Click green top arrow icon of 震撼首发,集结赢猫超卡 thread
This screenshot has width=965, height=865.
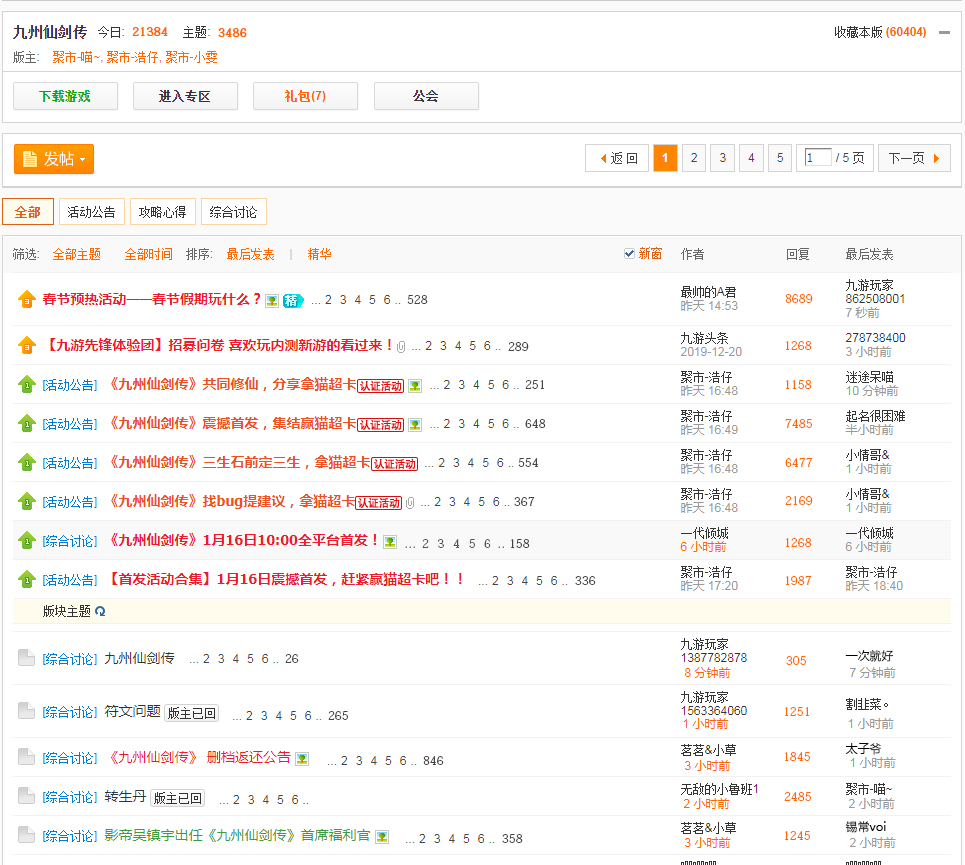27,423
